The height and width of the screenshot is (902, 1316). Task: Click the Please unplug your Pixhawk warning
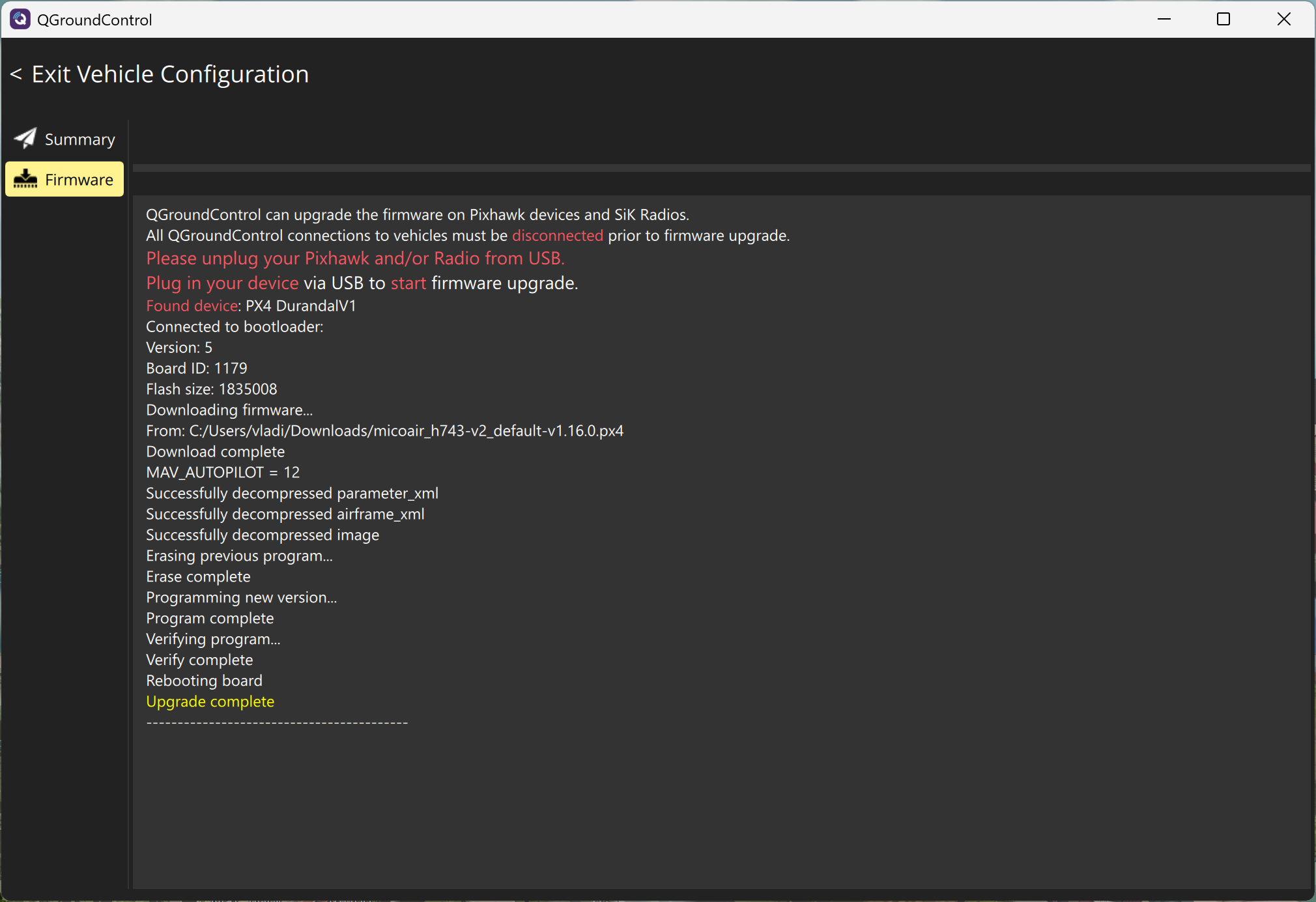355,259
